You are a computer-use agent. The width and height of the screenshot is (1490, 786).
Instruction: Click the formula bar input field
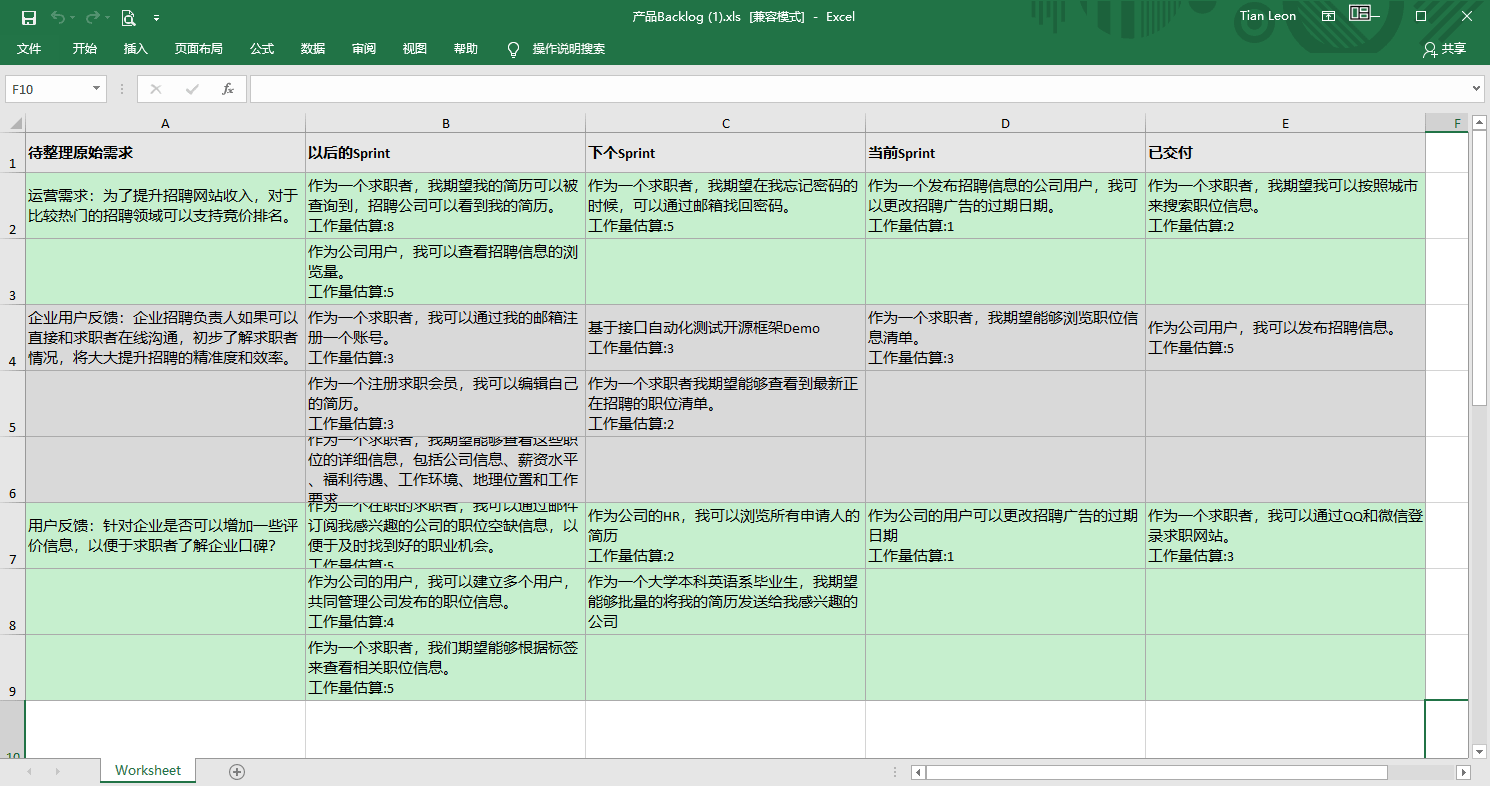click(x=860, y=89)
